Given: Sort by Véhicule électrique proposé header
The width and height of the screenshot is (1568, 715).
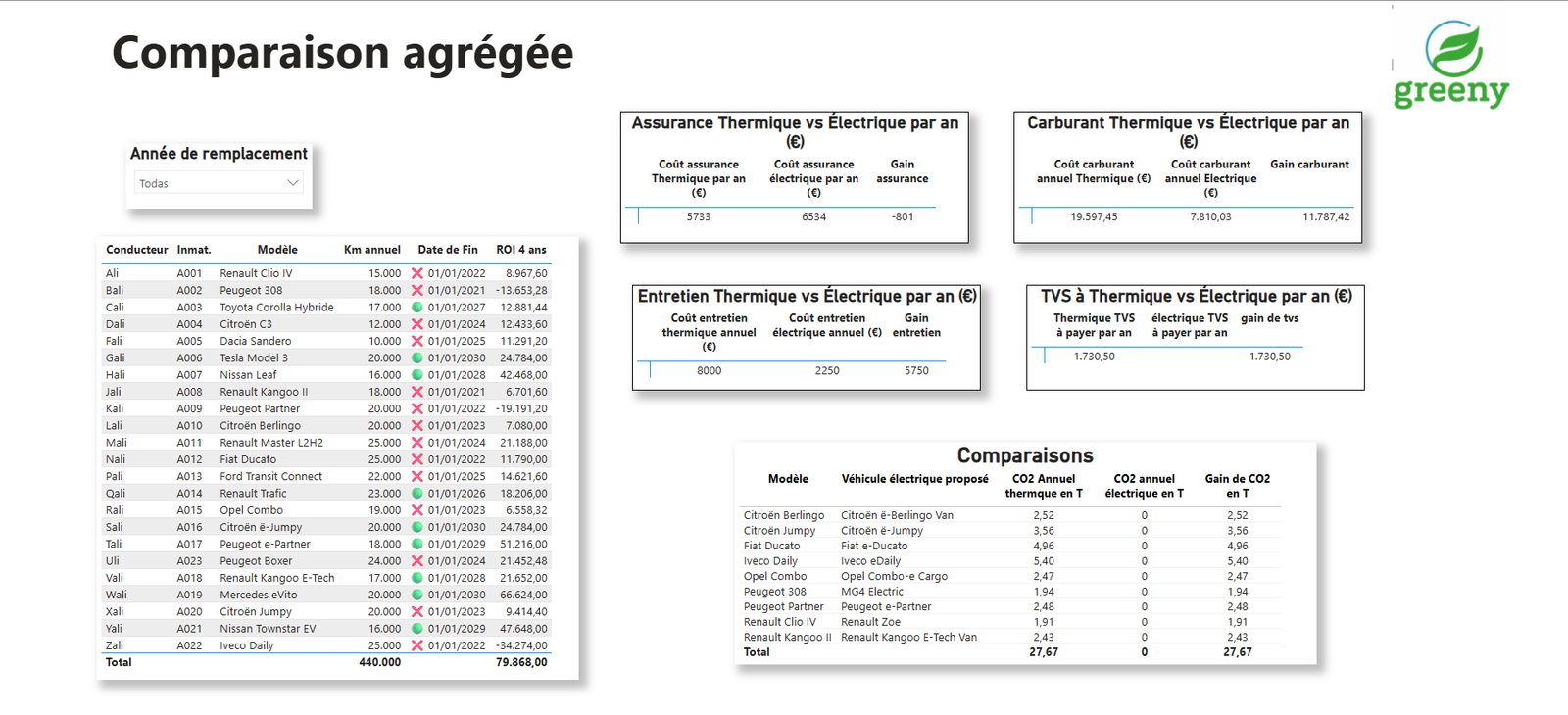Looking at the screenshot, I should coord(915,479).
